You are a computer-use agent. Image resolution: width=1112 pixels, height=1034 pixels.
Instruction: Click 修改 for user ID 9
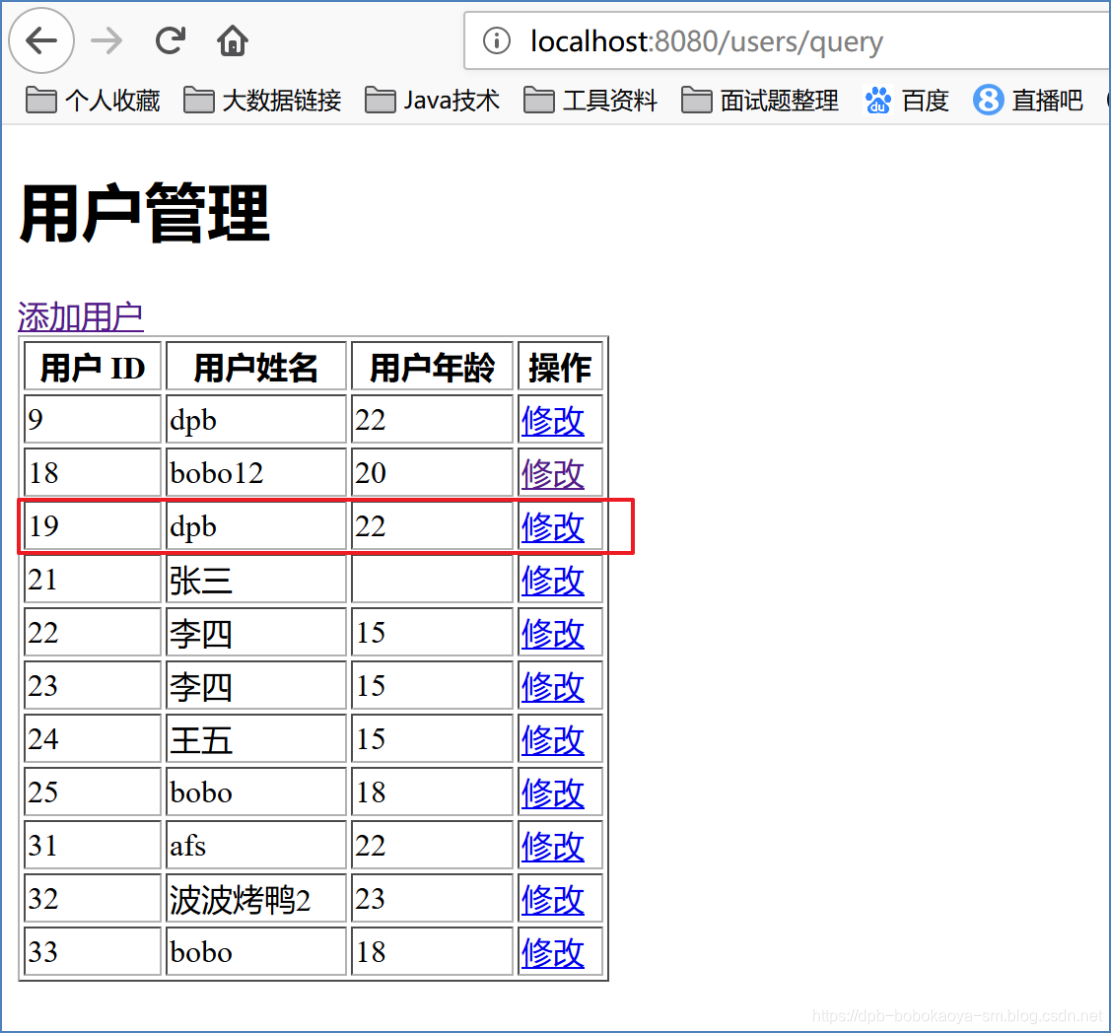coord(552,421)
